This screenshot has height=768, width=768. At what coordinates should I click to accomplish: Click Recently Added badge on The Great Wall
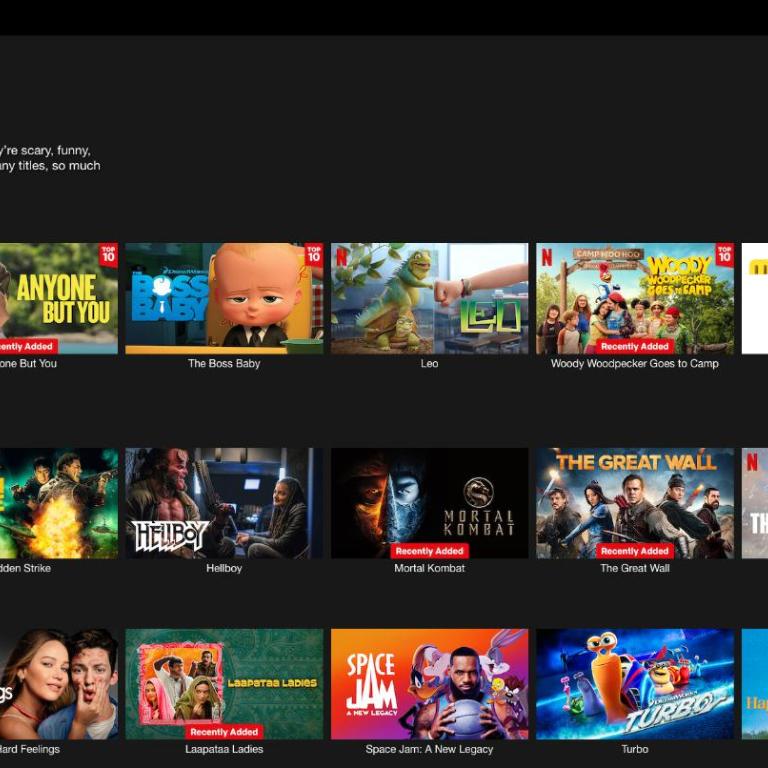click(635, 551)
